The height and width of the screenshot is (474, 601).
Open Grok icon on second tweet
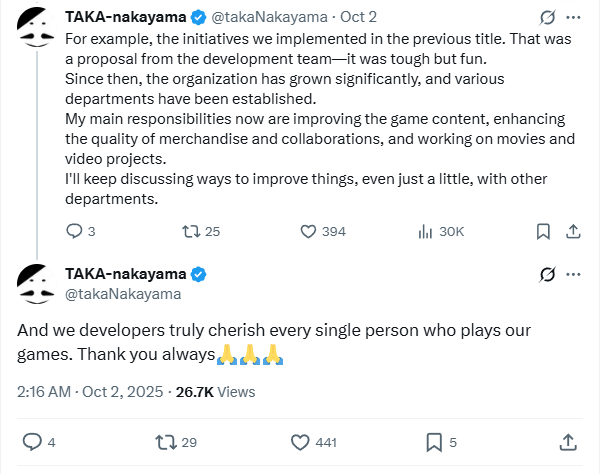click(x=547, y=274)
